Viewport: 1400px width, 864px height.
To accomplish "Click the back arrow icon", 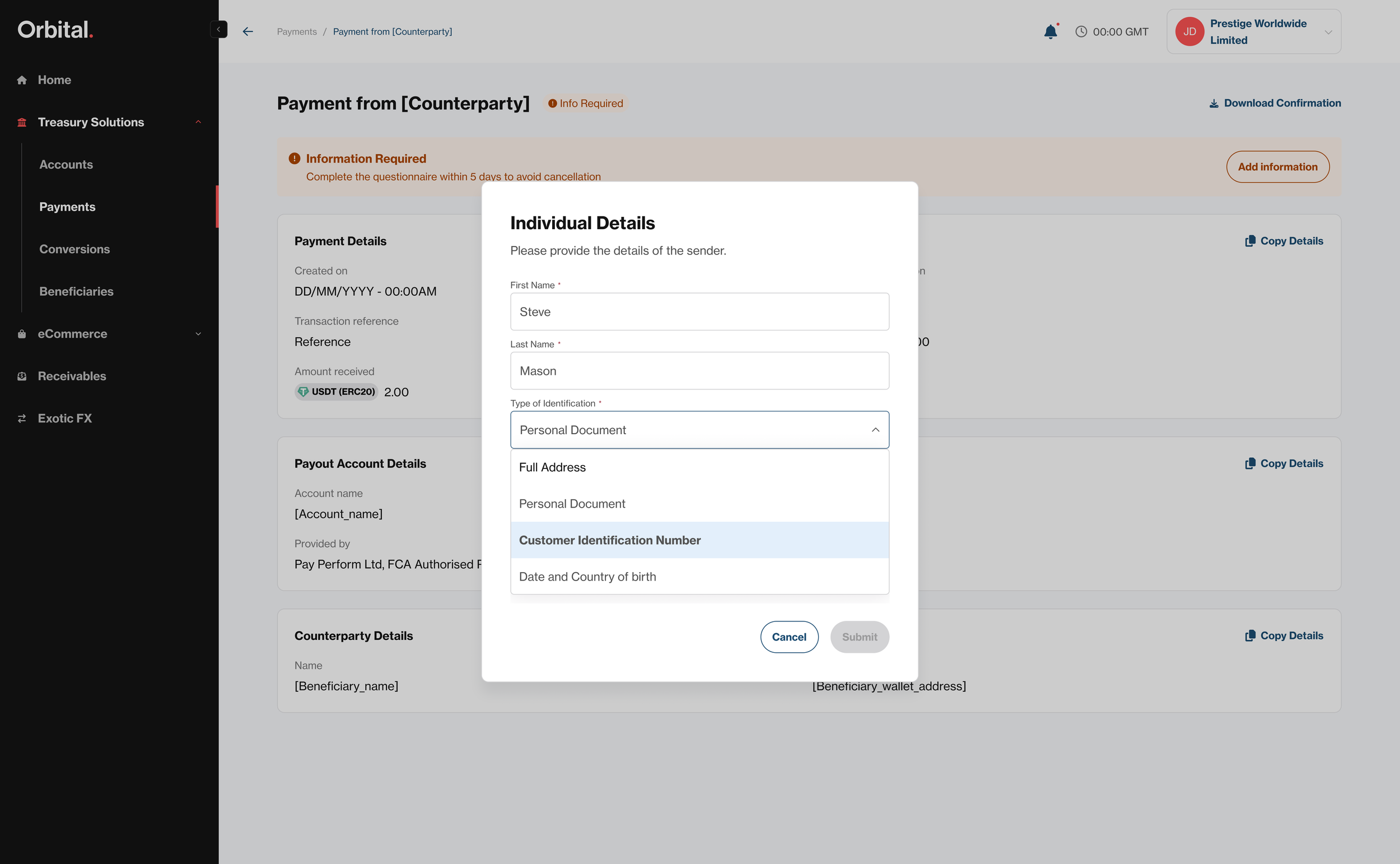I will (247, 31).
